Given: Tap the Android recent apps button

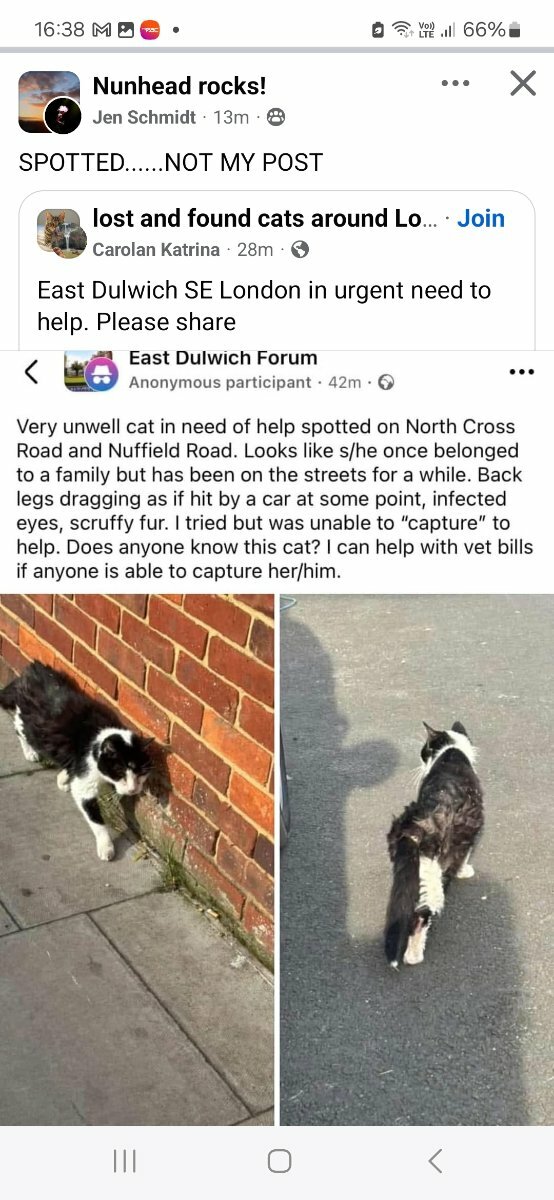Looking at the screenshot, I should coord(125,1160).
